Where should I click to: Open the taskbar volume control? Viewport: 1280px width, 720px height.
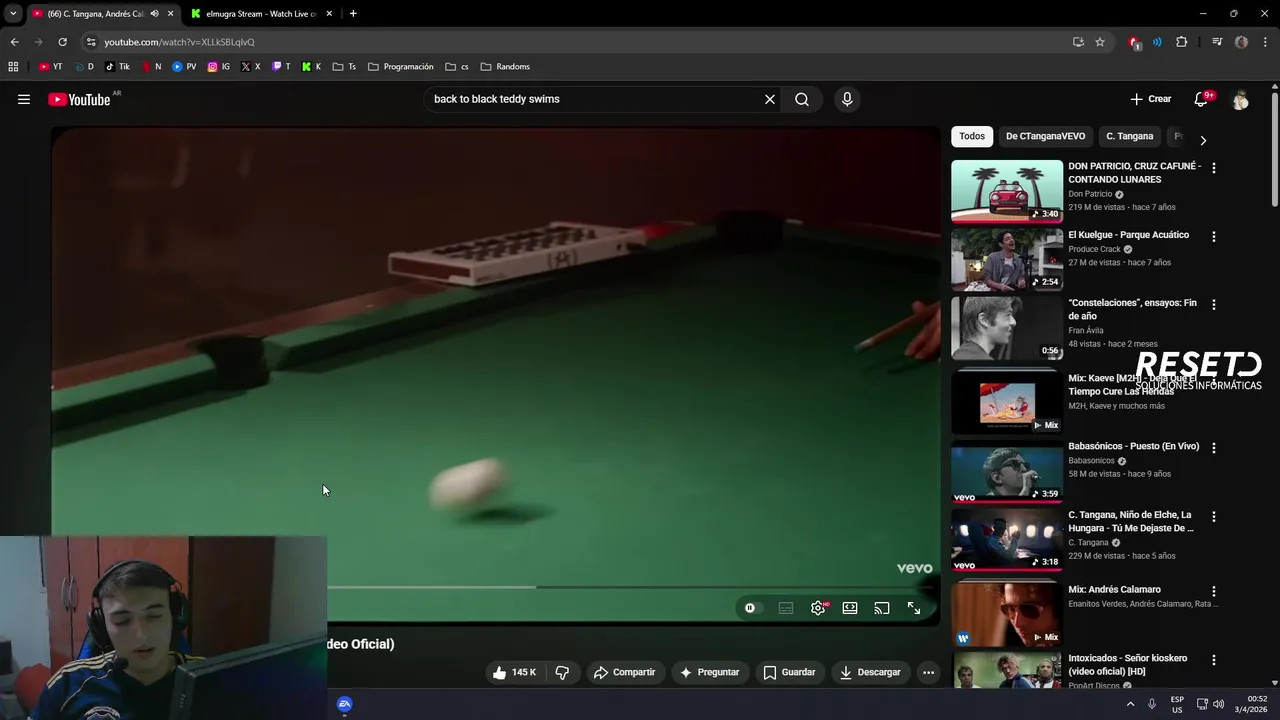coord(1219,704)
